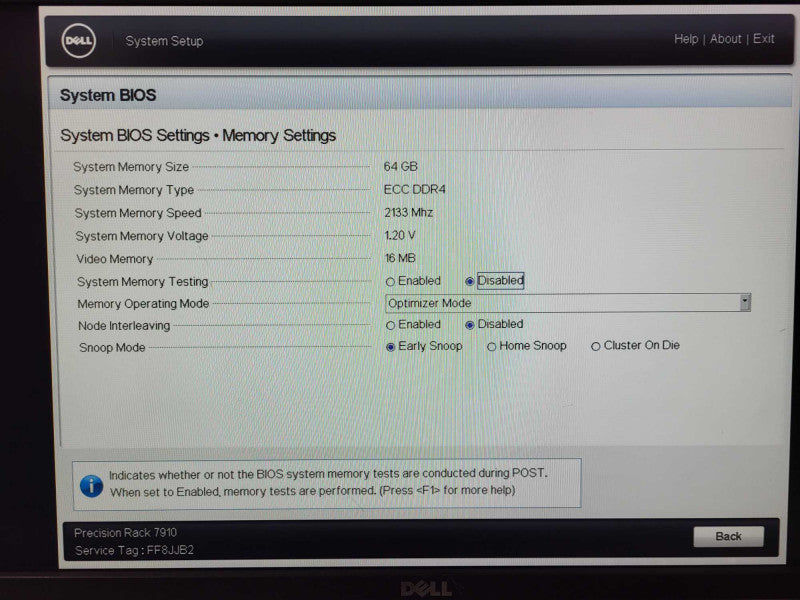800x600 pixels.
Task: Select Disabled for System Memory Testing
Action: tap(469, 281)
